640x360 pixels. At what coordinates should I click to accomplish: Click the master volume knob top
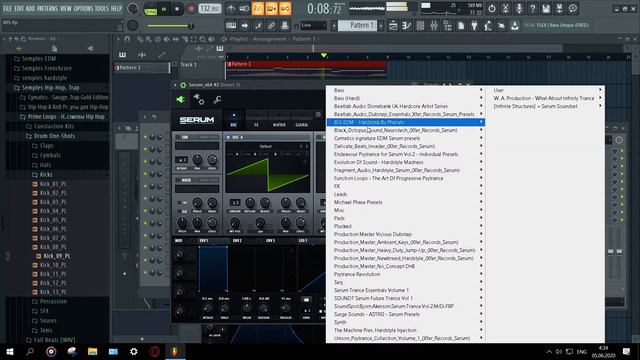tap(133, 8)
